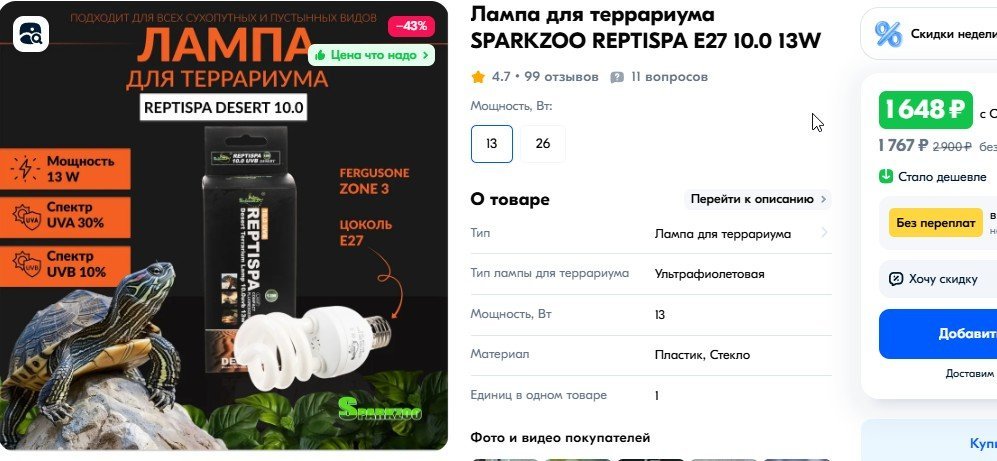Click the −43% discount badge
Screen dimensions: 997x461
pos(411,27)
